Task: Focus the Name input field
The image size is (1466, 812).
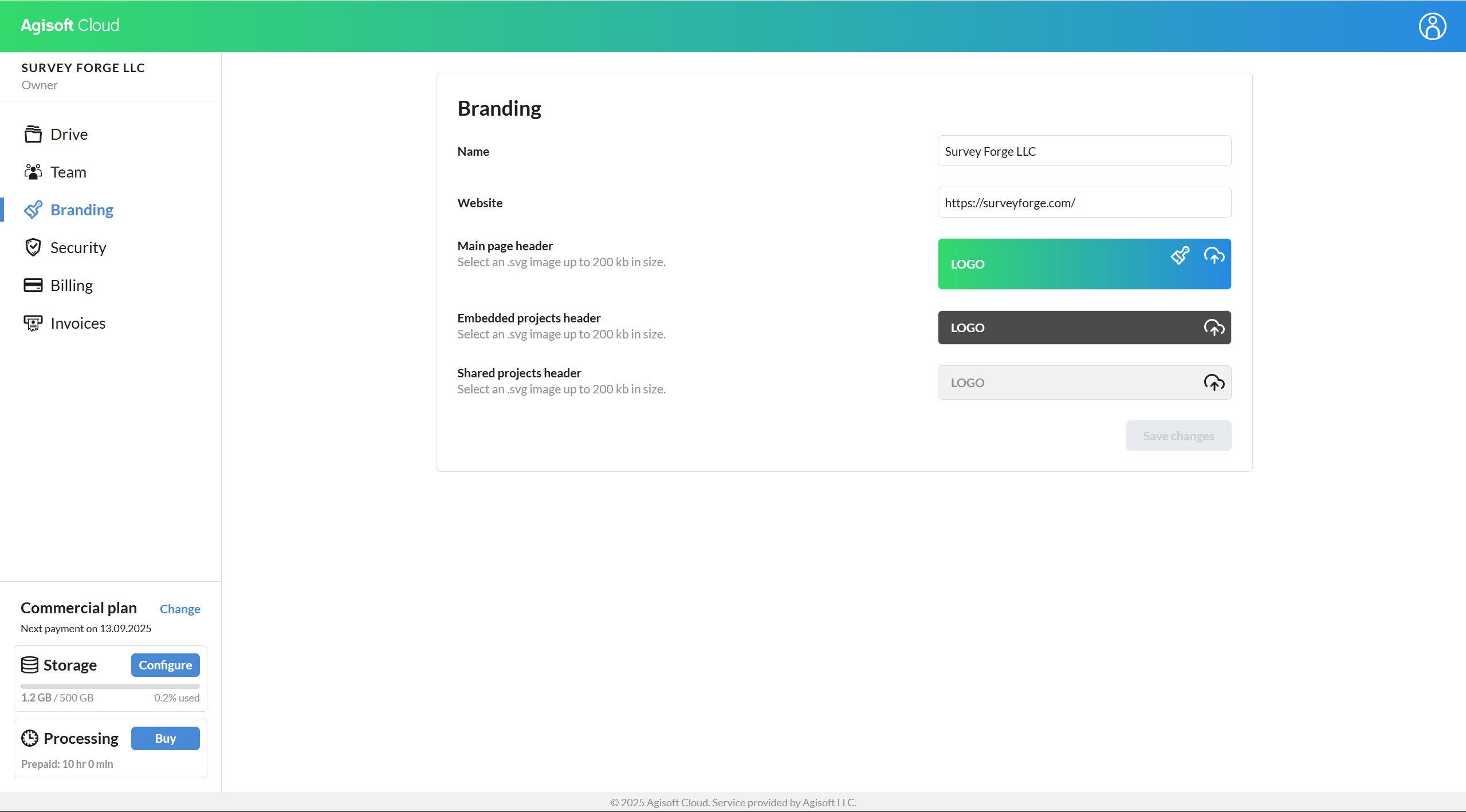Action: (x=1084, y=151)
